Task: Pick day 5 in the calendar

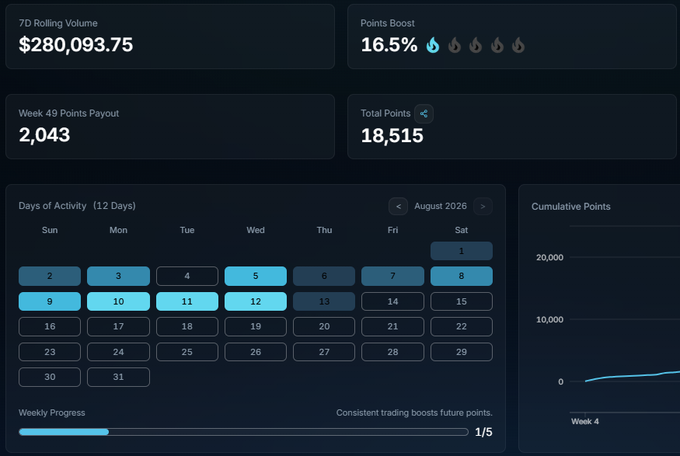Action: pyautogui.click(x=255, y=276)
